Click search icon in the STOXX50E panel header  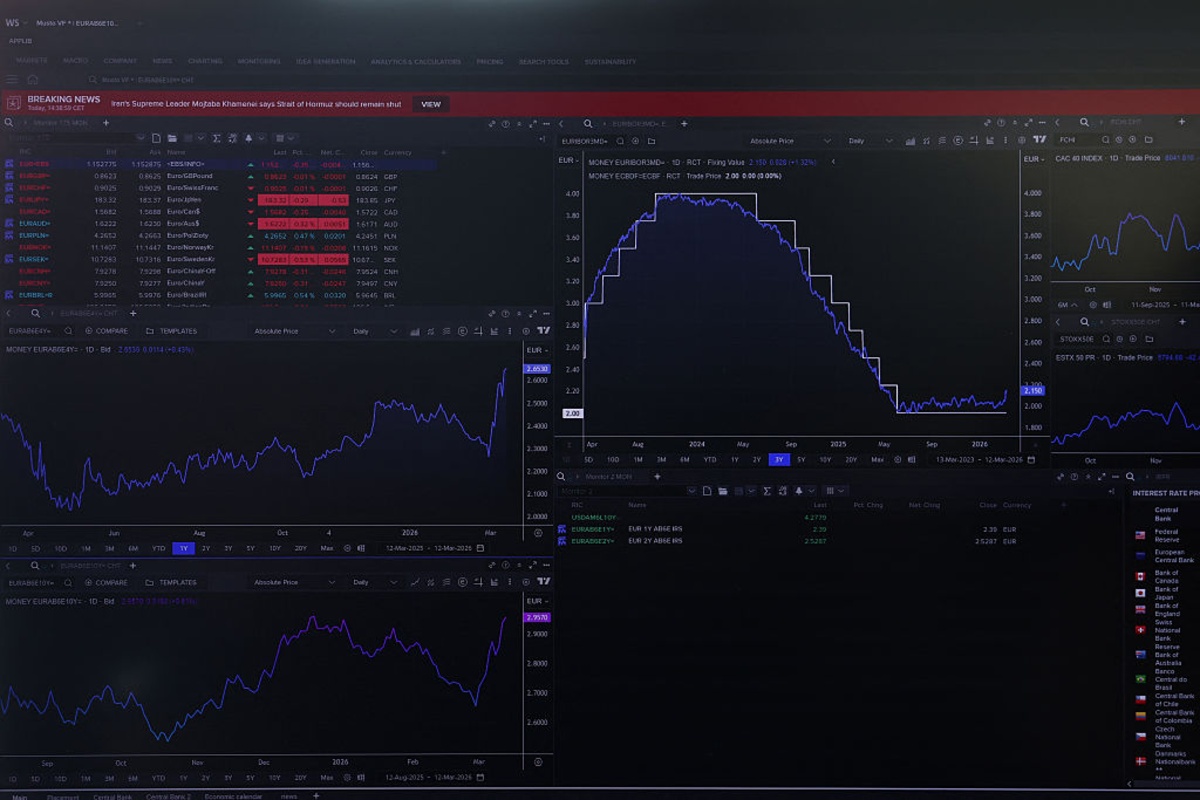[x=1085, y=322]
